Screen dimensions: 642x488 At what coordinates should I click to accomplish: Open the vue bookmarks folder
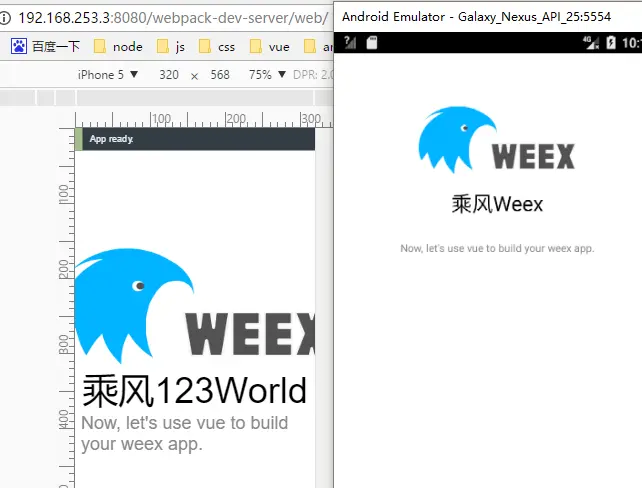point(269,46)
